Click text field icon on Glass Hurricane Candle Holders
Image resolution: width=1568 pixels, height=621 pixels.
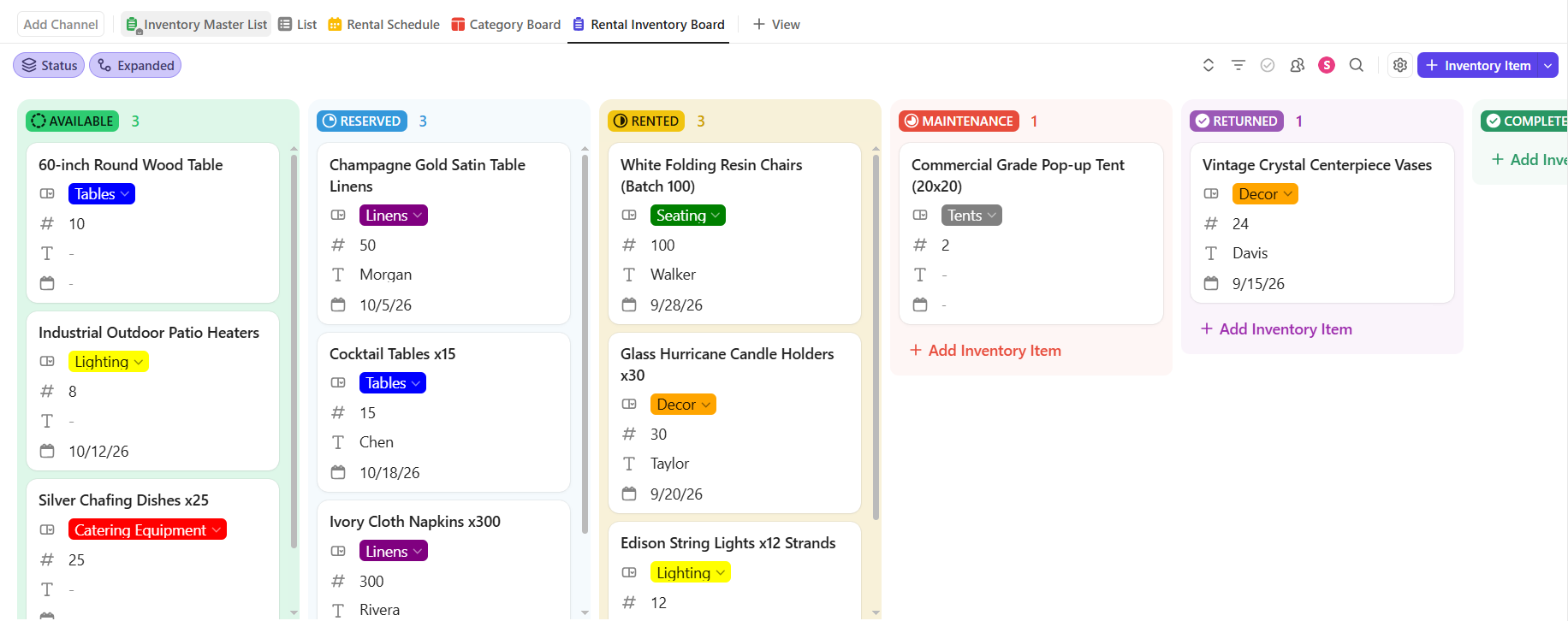[629, 464]
